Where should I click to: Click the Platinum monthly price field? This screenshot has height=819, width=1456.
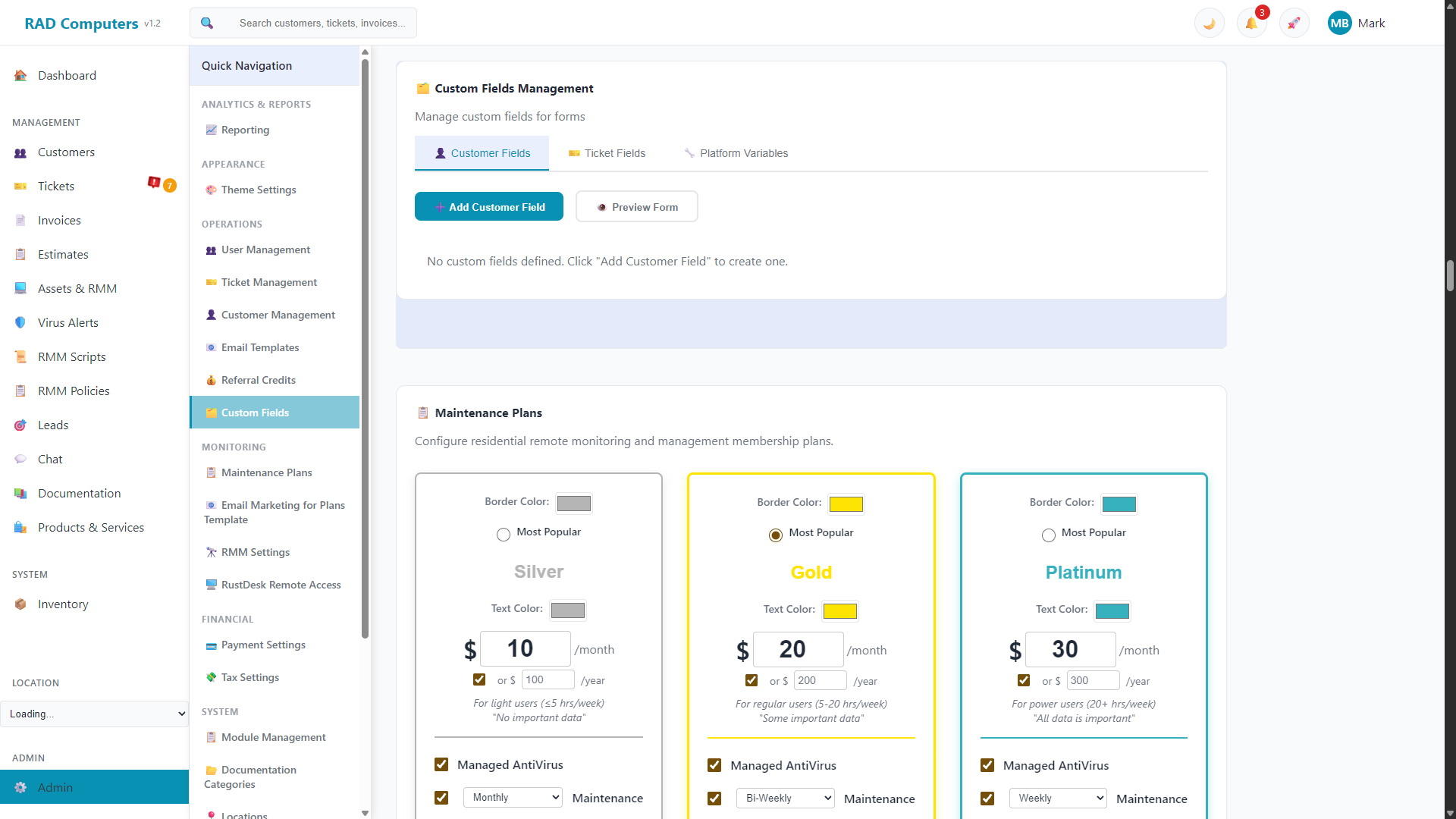pyautogui.click(x=1070, y=649)
